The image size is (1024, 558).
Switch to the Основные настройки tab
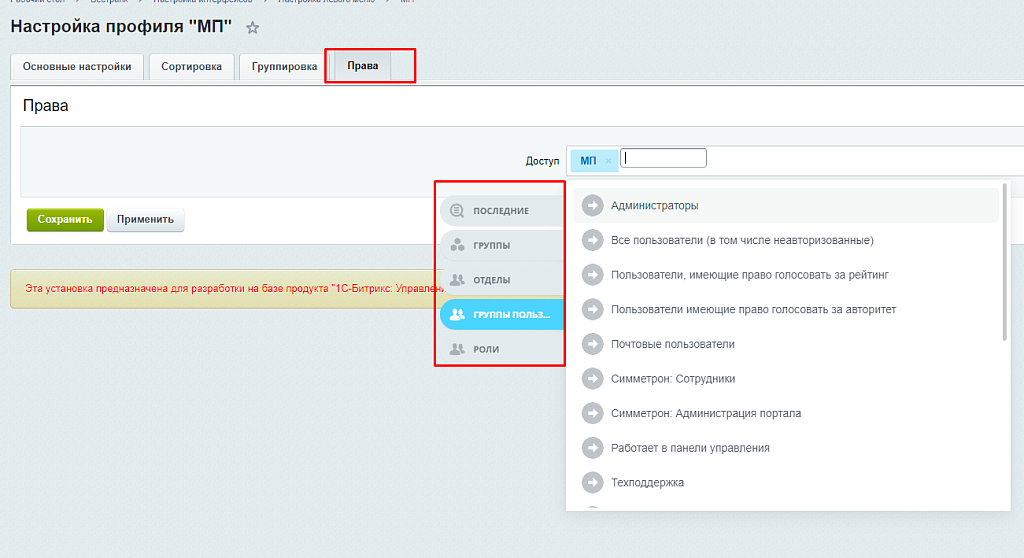pos(77,67)
